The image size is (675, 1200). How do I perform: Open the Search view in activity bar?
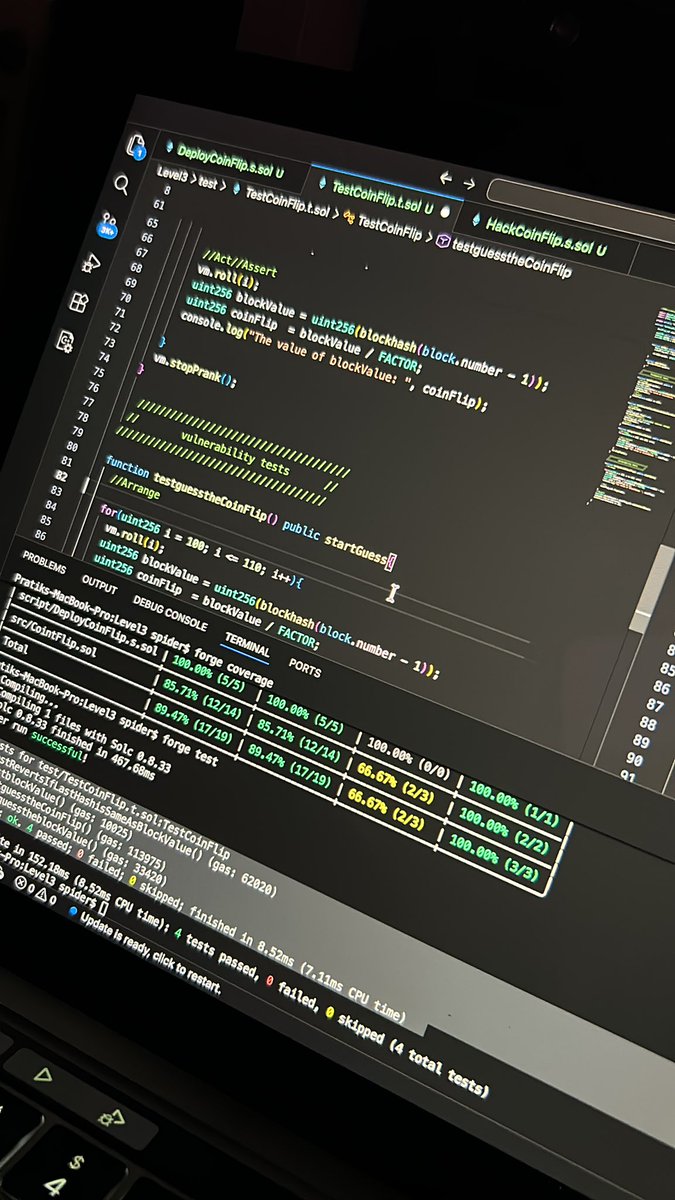click(x=122, y=186)
